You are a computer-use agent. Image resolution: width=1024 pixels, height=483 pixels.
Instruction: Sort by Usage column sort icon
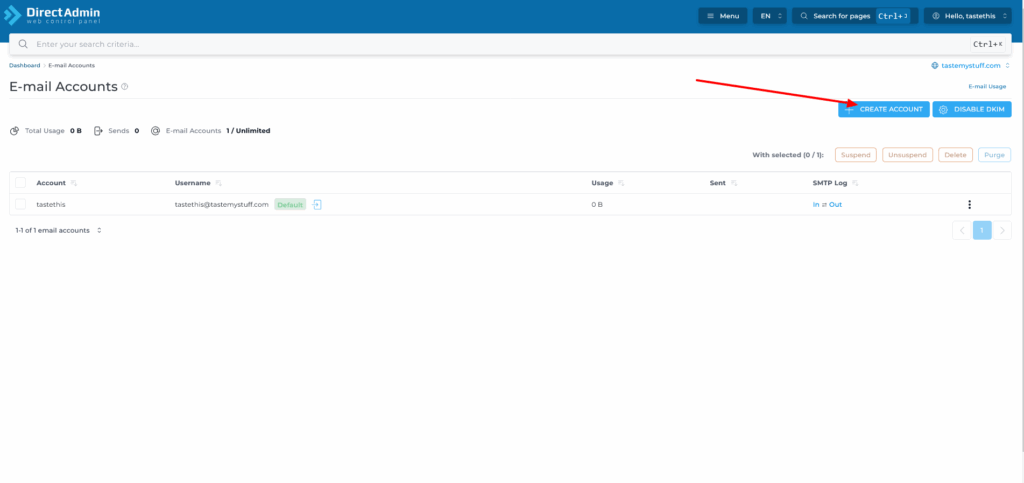click(x=621, y=184)
